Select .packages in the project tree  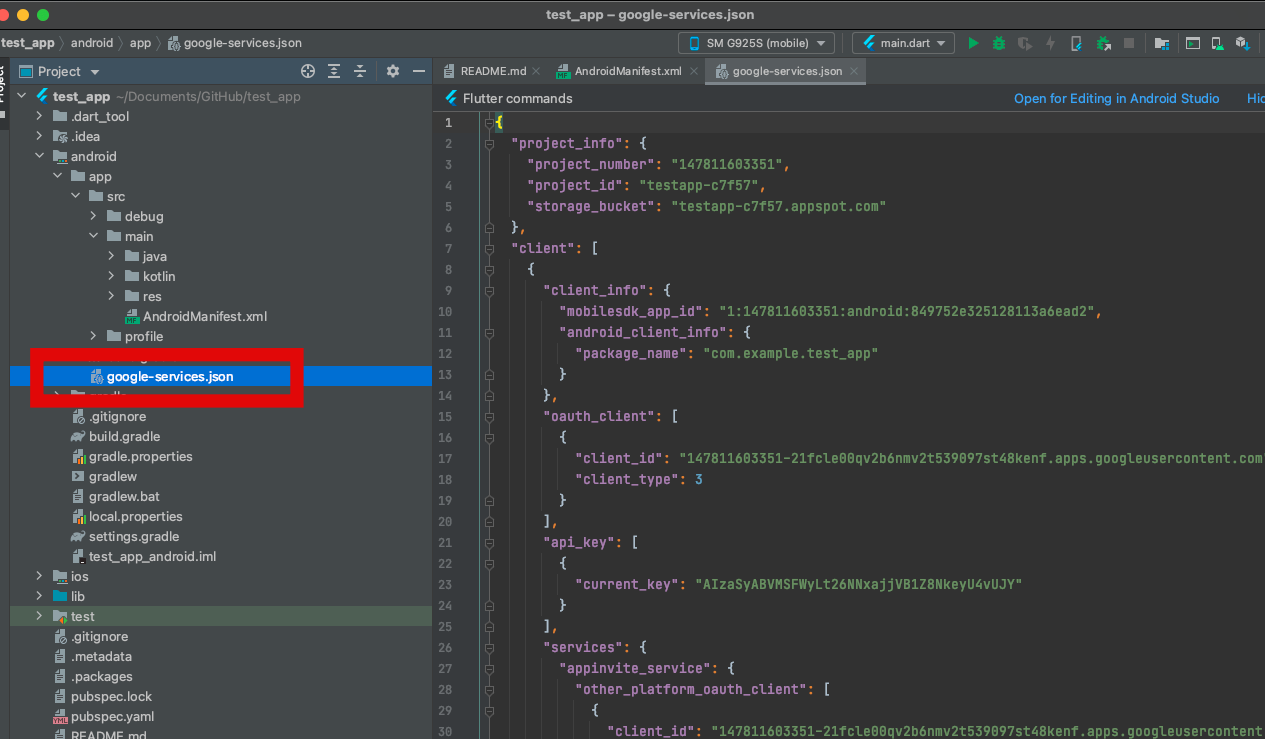pos(102,676)
